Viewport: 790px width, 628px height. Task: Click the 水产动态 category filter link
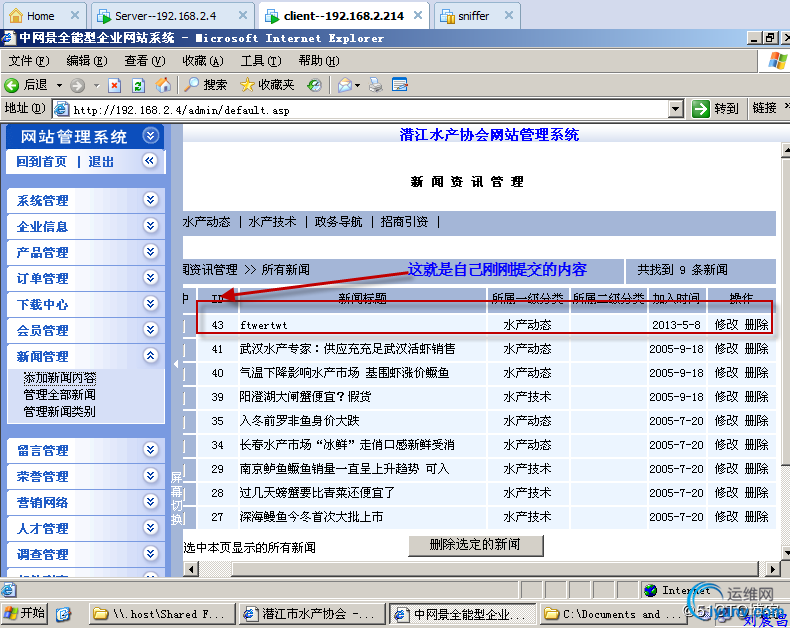(207, 222)
